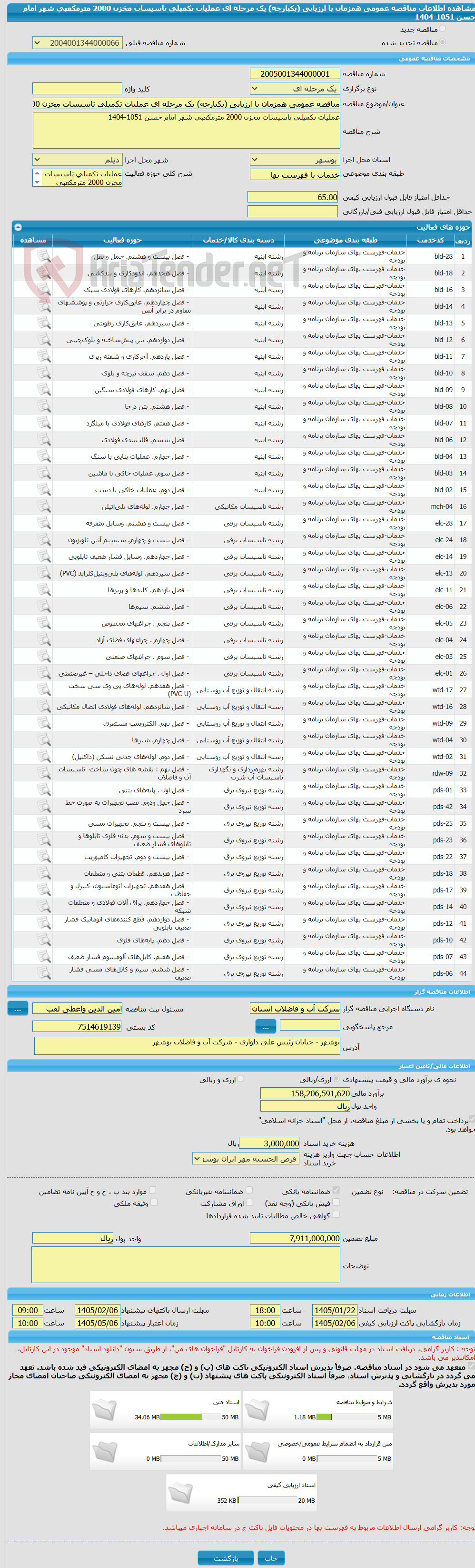Open view icon for row pds-01
The image size is (475, 1568).
43,790
